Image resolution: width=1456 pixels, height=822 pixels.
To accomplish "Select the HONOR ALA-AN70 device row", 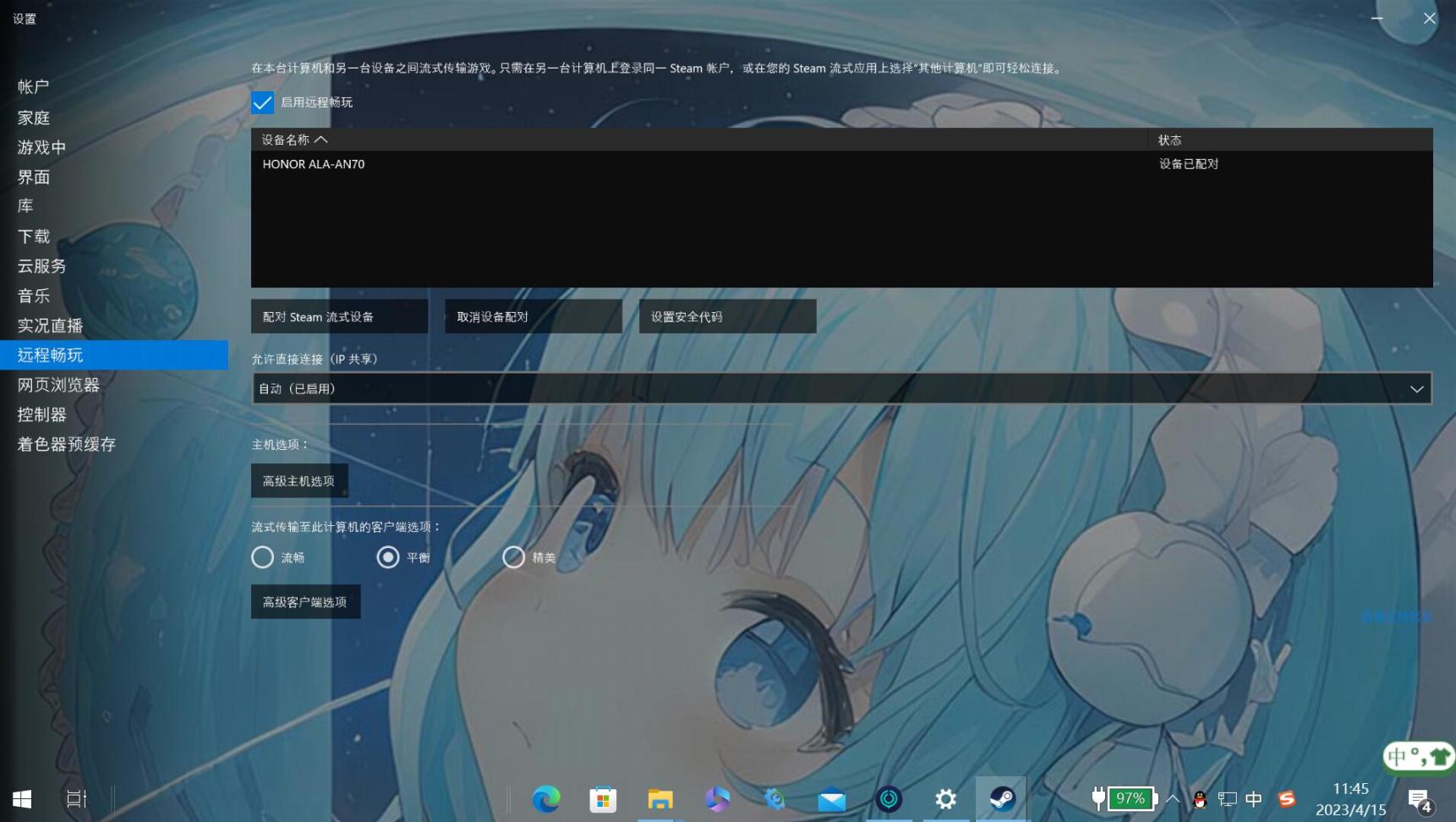I will coord(841,164).
